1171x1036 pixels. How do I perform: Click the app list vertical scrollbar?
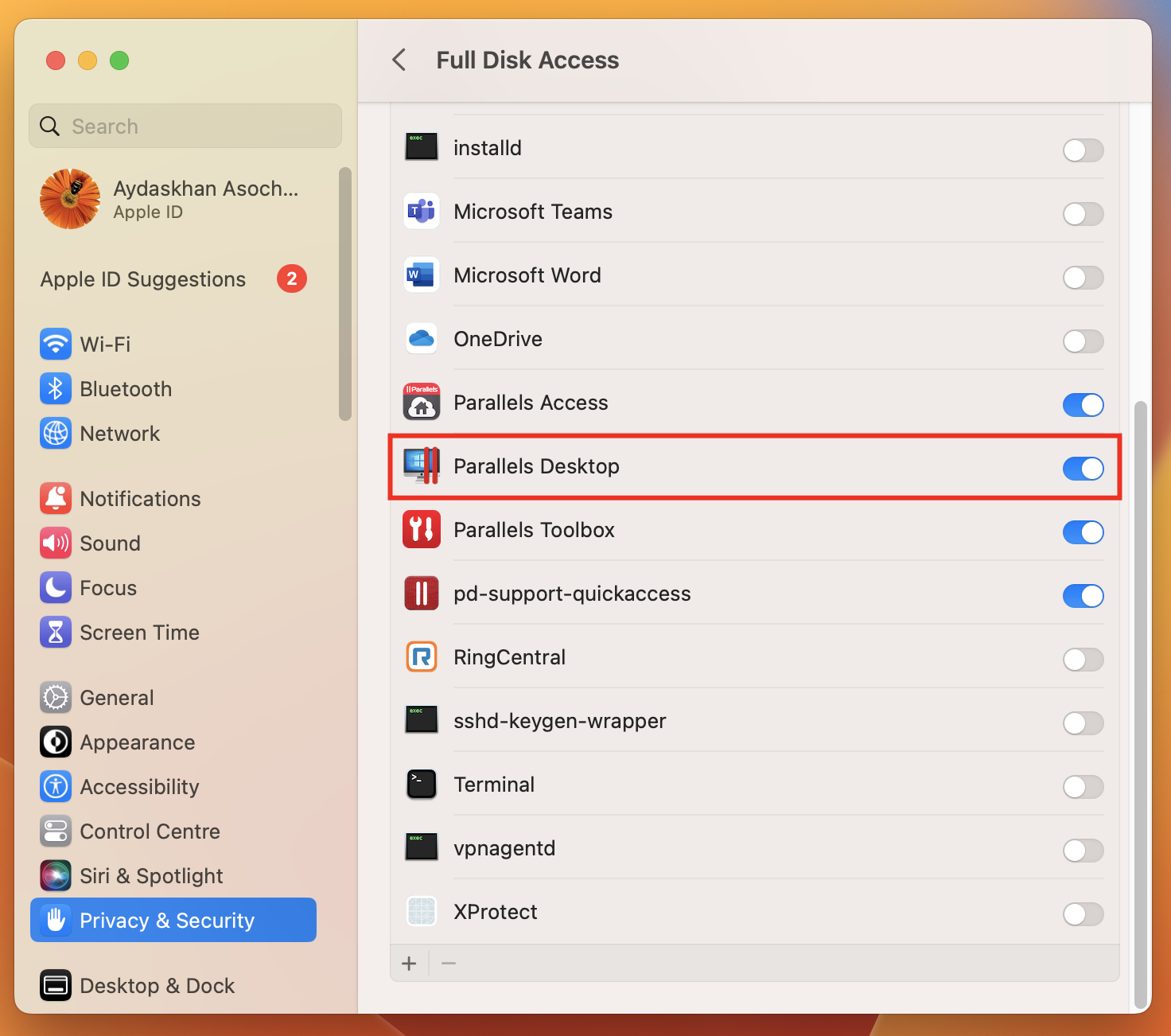pos(1141,704)
